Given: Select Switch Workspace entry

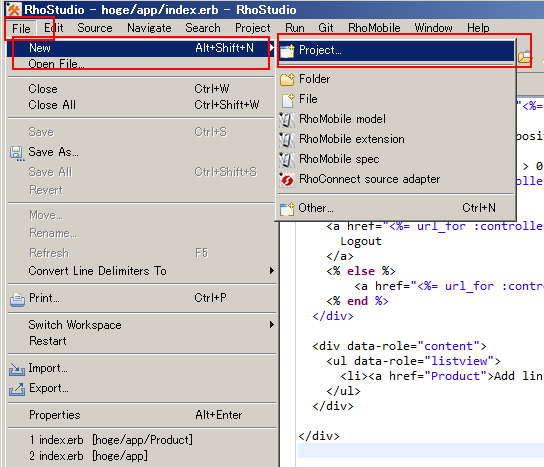Looking at the screenshot, I should (141, 325).
